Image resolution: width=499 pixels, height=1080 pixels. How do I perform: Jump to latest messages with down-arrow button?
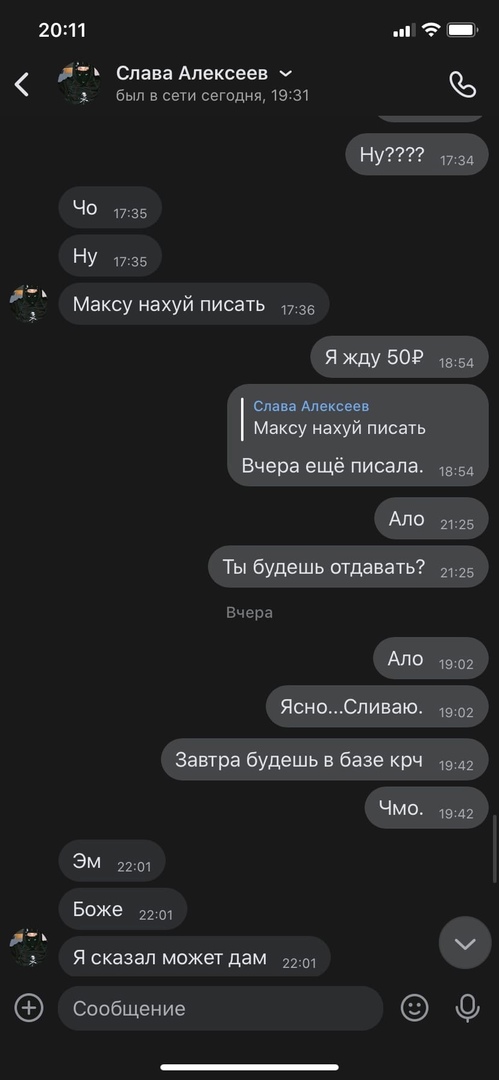[465, 943]
